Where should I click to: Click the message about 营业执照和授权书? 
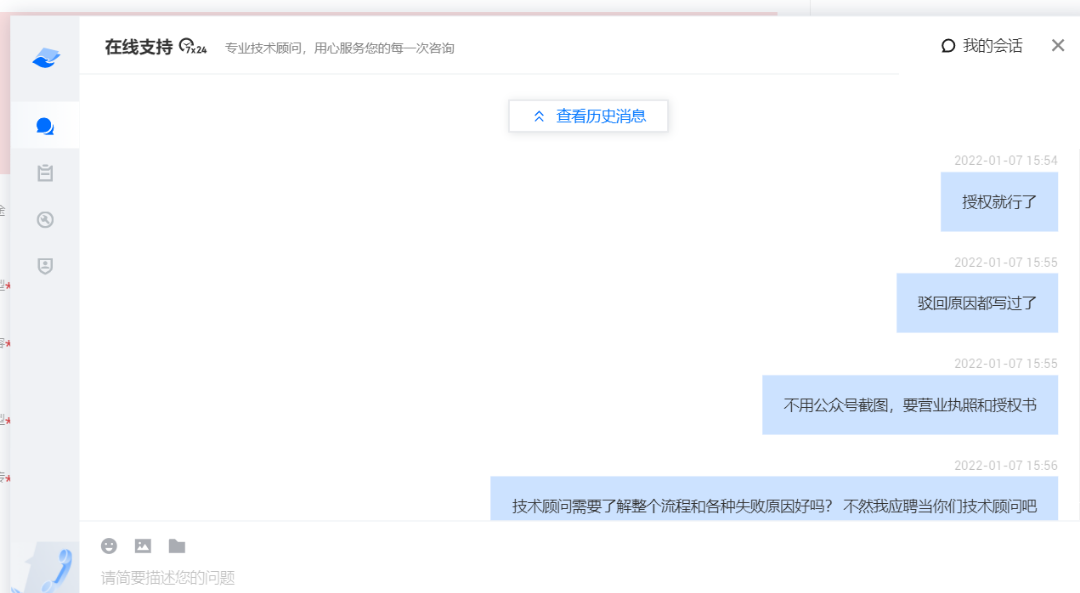click(x=909, y=405)
